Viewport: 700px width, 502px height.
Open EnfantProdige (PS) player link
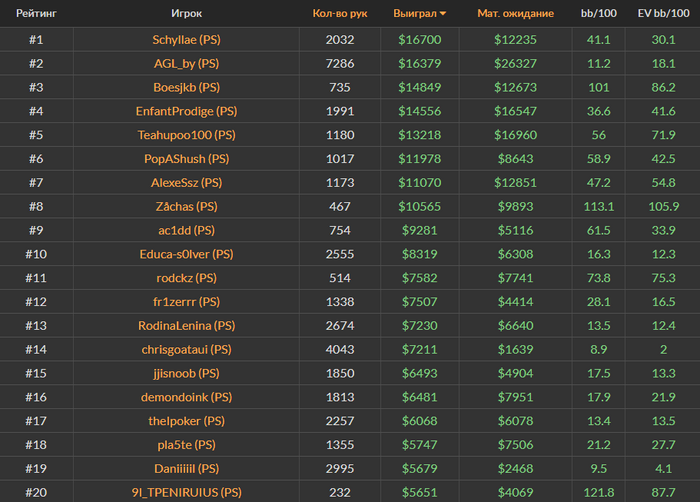click(x=186, y=111)
